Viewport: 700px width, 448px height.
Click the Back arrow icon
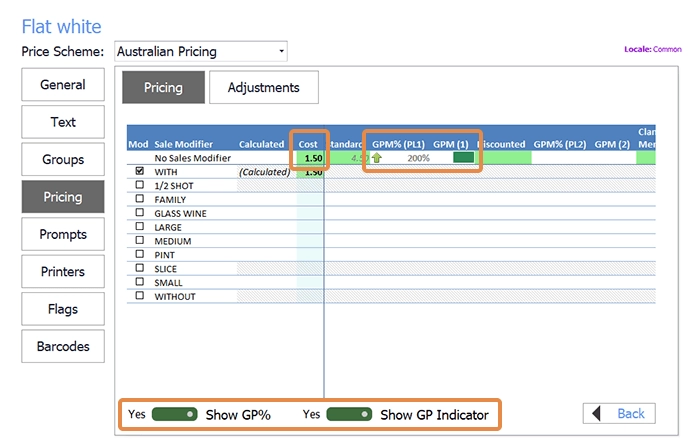[x=596, y=414]
